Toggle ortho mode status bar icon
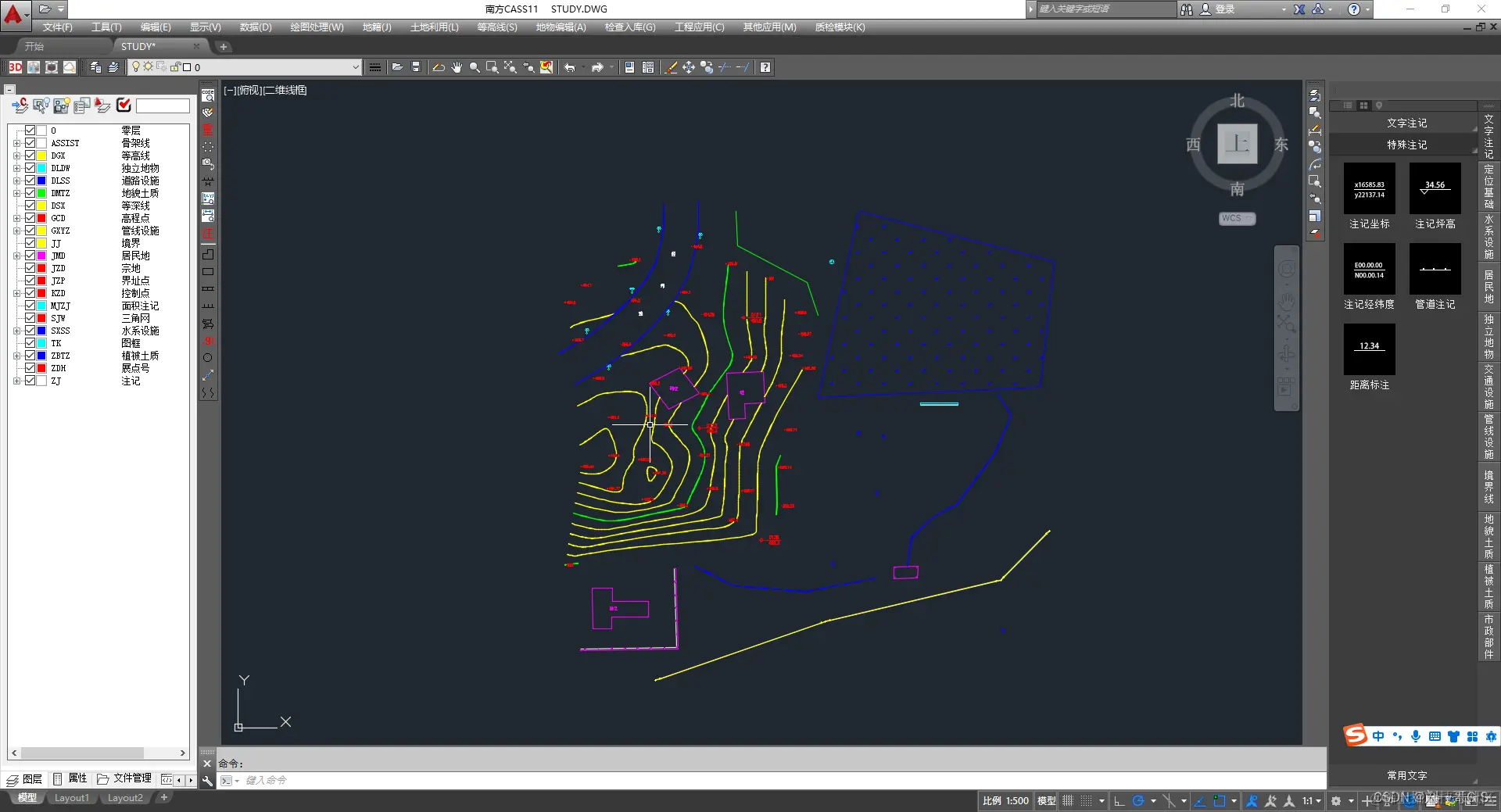The width and height of the screenshot is (1501, 812). pyautogui.click(x=1119, y=801)
